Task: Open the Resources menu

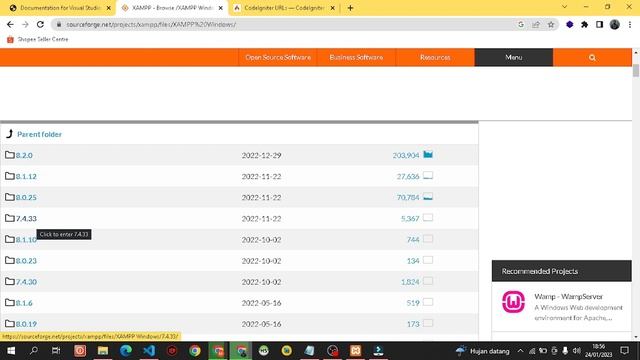Action: pyautogui.click(x=435, y=58)
